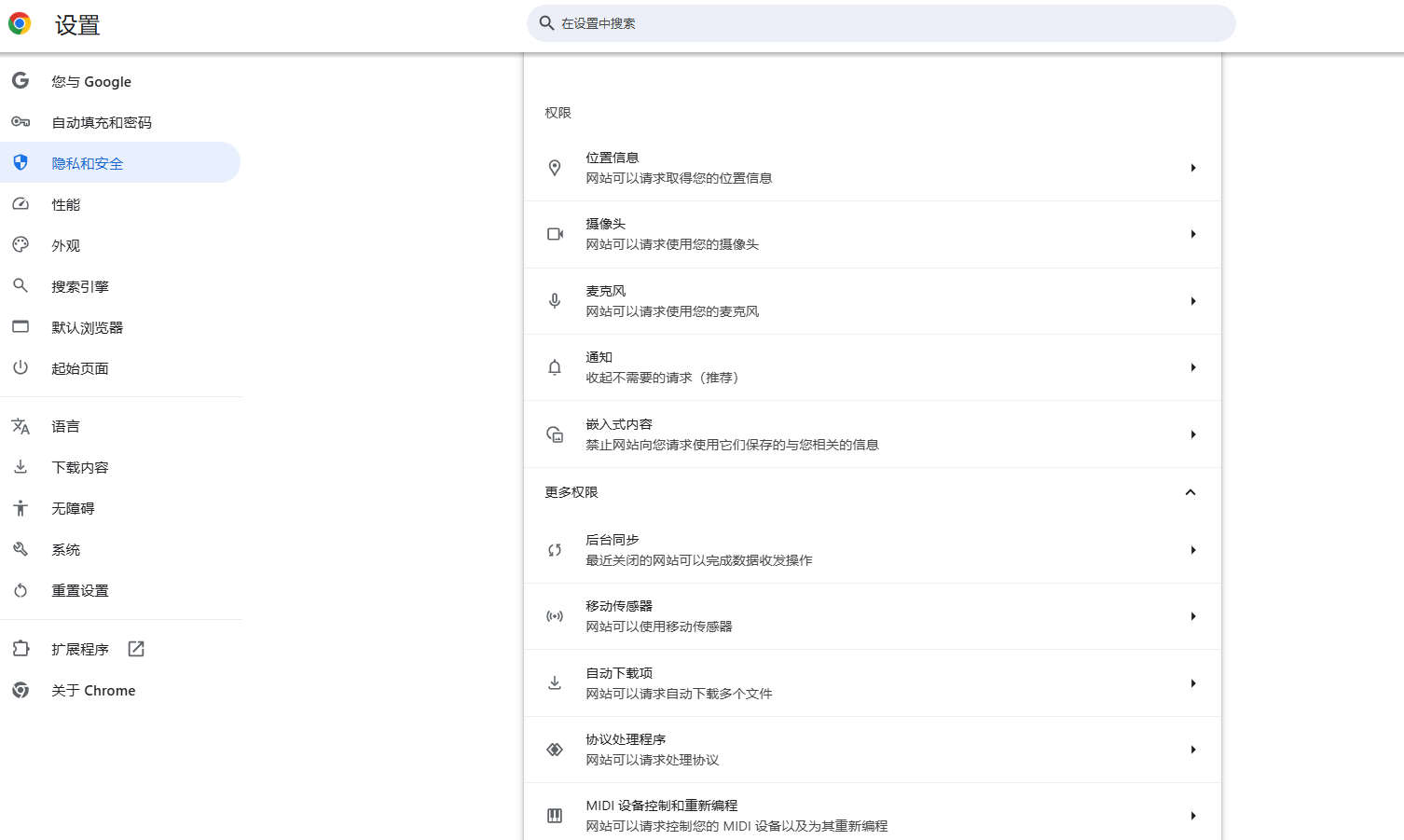Image resolution: width=1404 pixels, height=840 pixels.
Task: Click the 更多权限 section heading
Action: coord(571,492)
